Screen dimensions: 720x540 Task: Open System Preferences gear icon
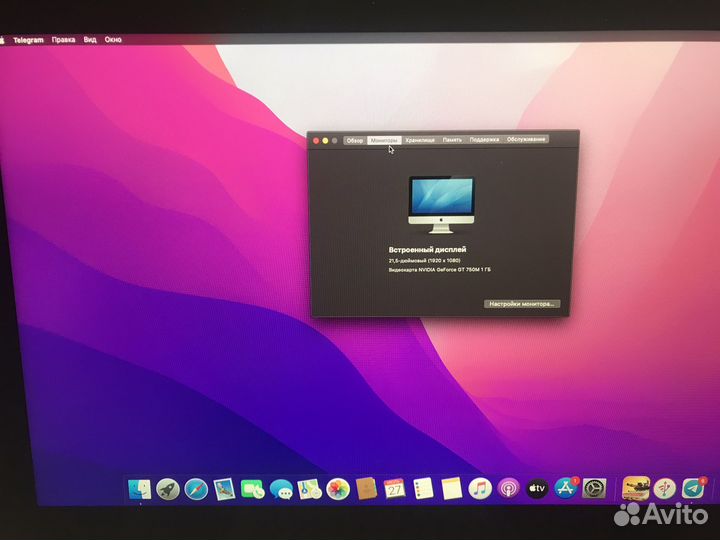(594, 488)
